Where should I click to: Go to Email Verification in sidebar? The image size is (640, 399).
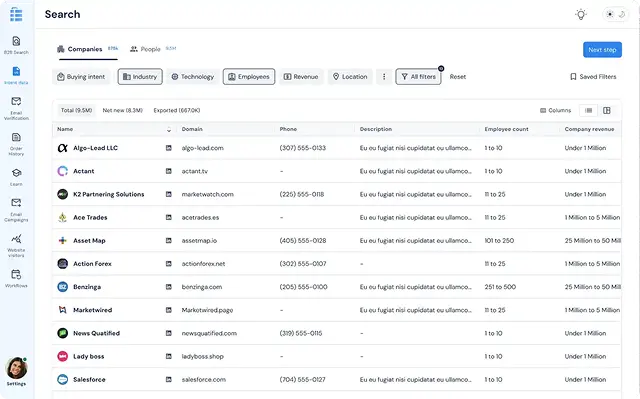pyautogui.click(x=16, y=108)
